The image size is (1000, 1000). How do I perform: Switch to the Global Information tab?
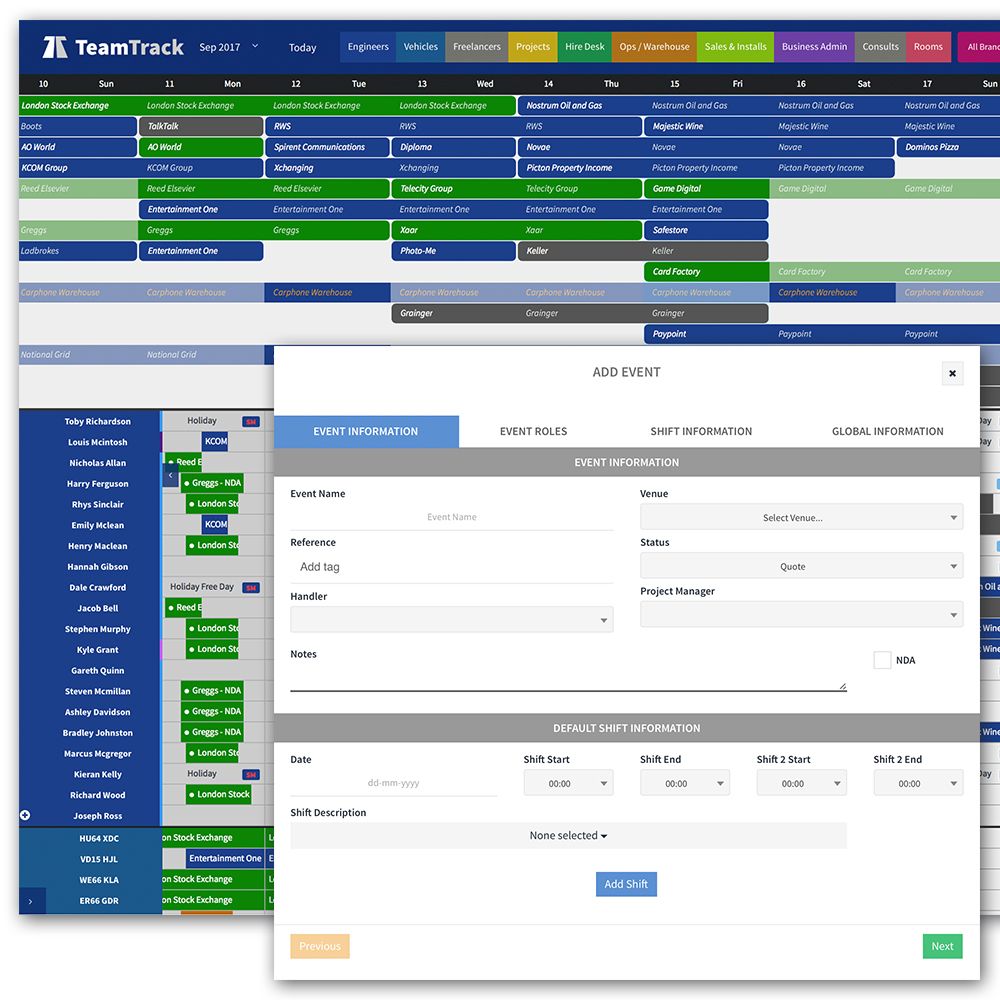coord(887,431)
